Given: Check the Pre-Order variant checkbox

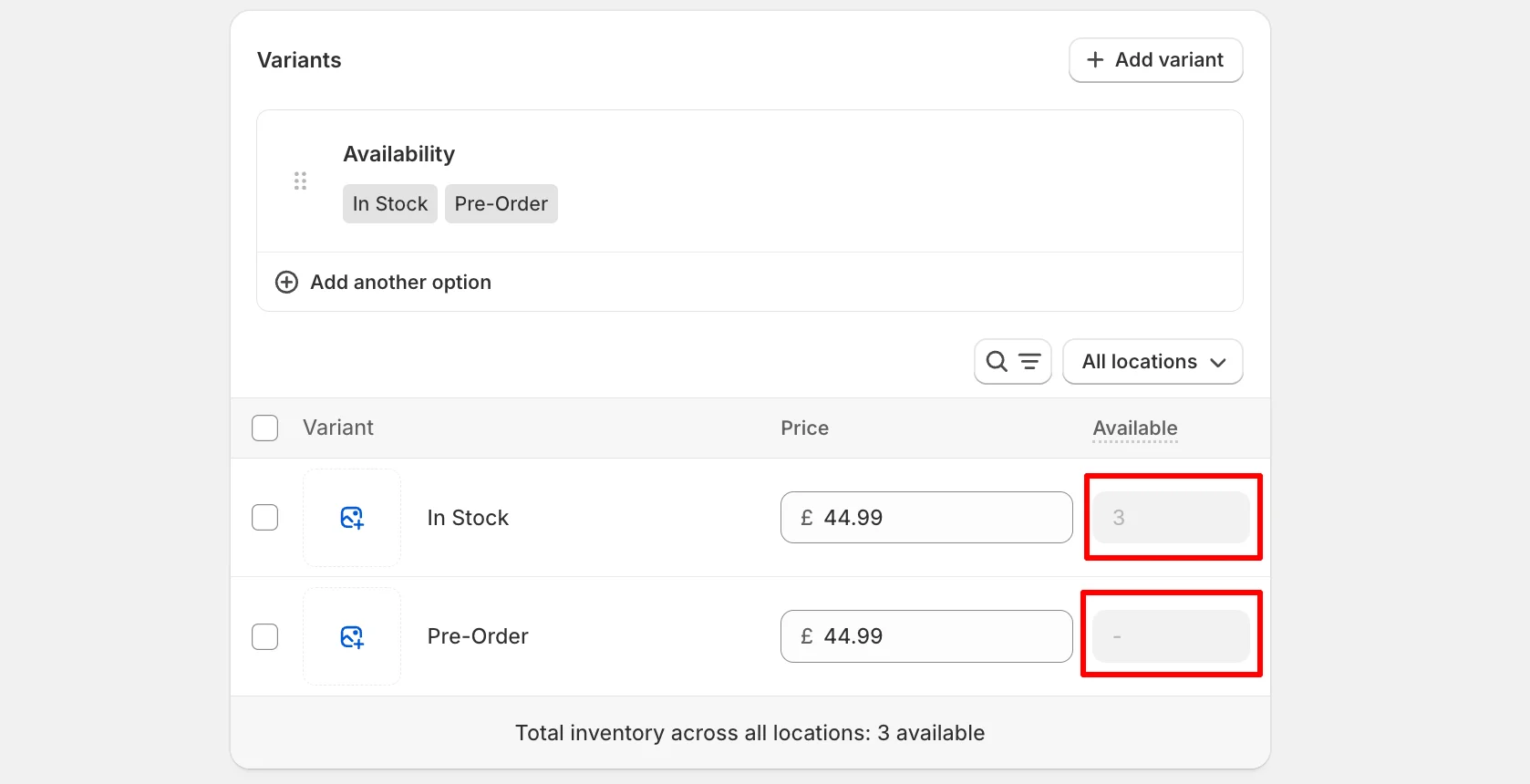Looking at the screenshot, I should (265, 636).
